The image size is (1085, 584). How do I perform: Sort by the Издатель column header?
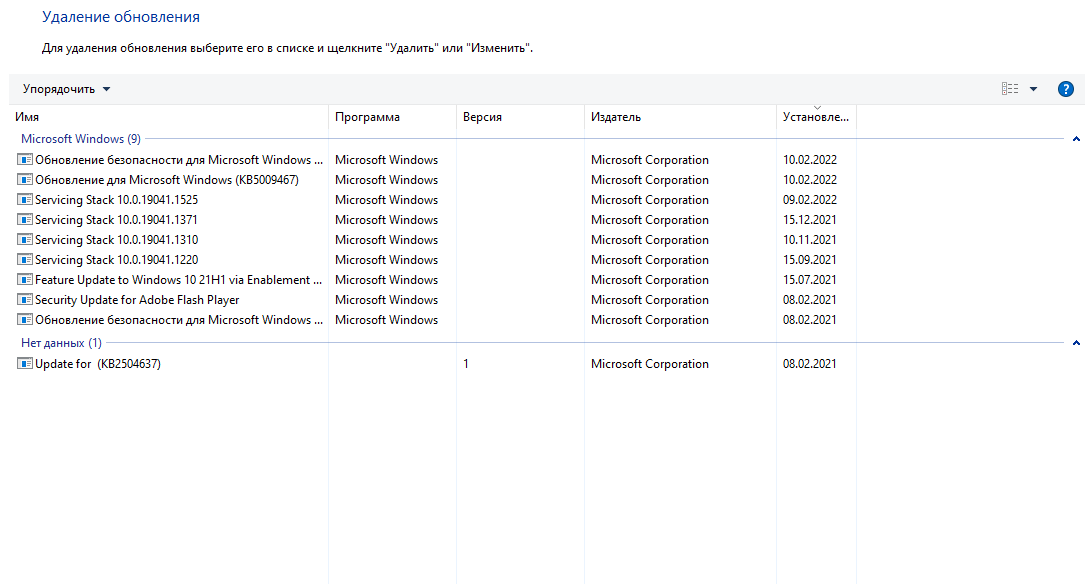pyautogui.click(x=680, y=117)
